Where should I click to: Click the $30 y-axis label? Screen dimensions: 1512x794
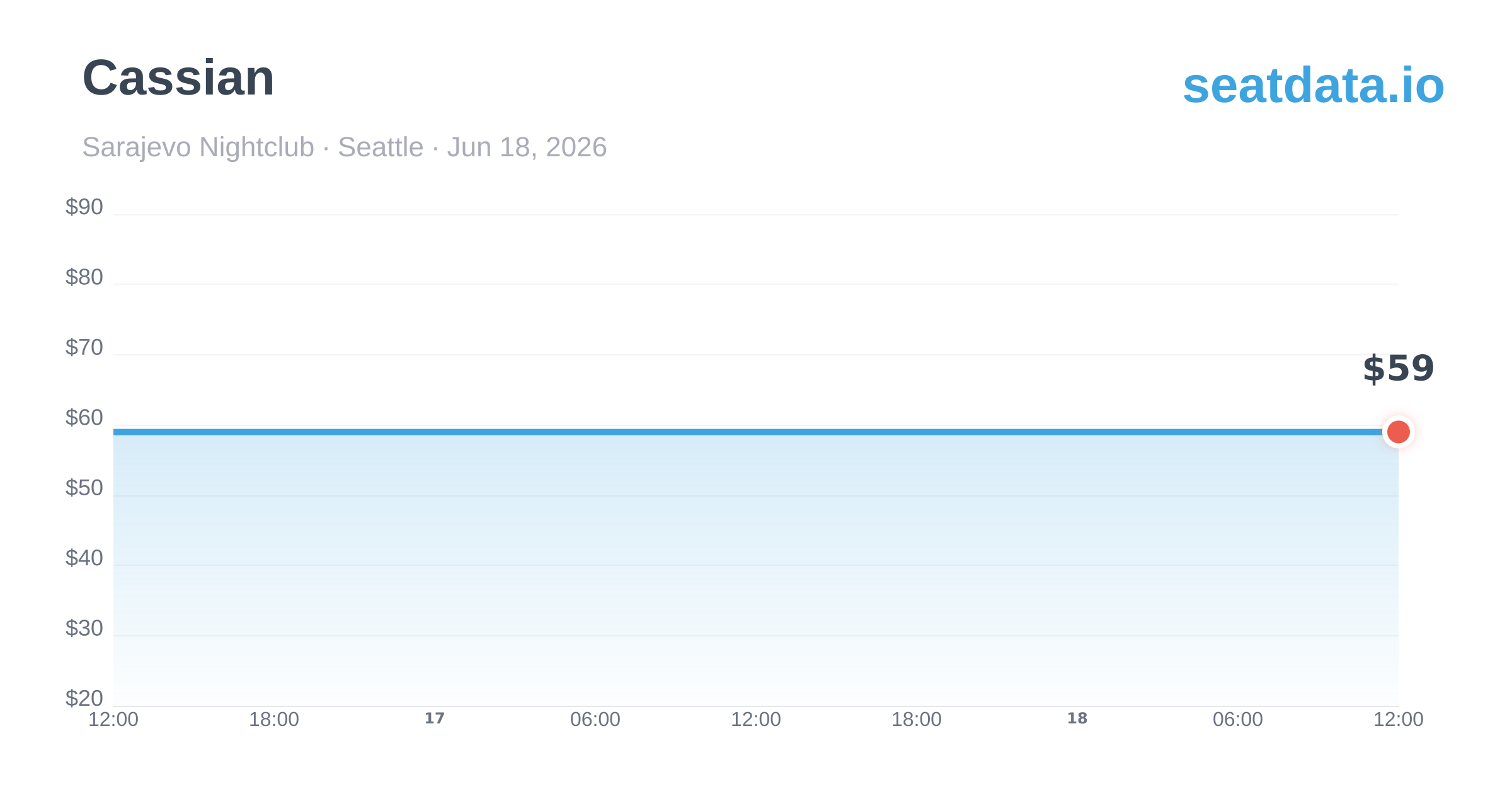[x=84, y=628]
